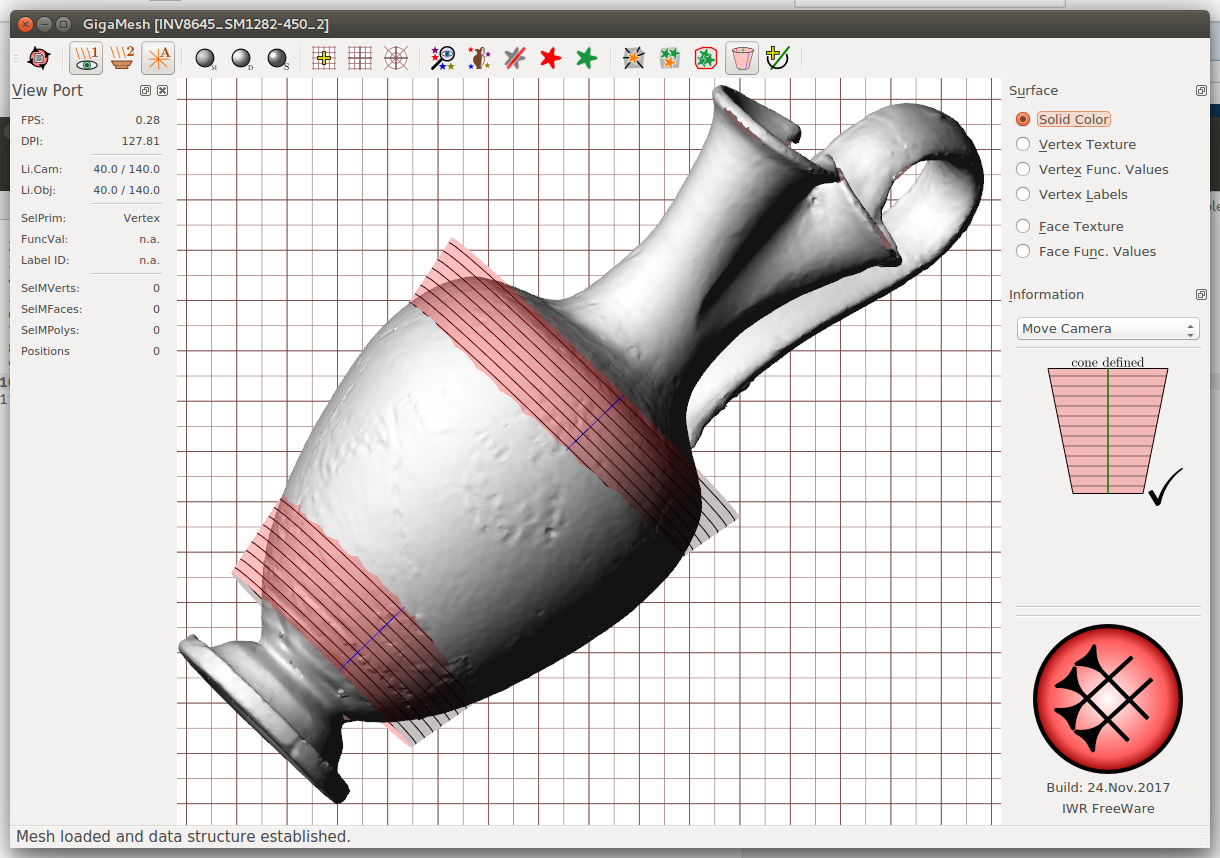
Task: Click the FuncVal n.a. value
Action: (x=150, y=239)
